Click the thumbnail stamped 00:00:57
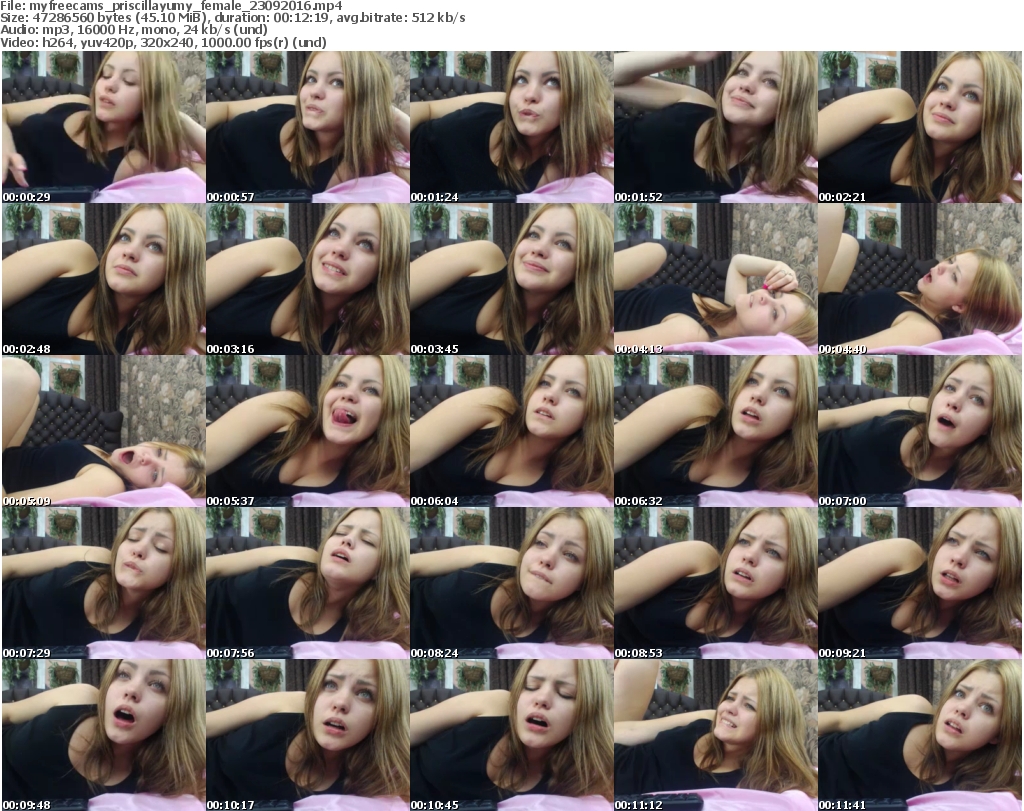 (x=308, y=127)
